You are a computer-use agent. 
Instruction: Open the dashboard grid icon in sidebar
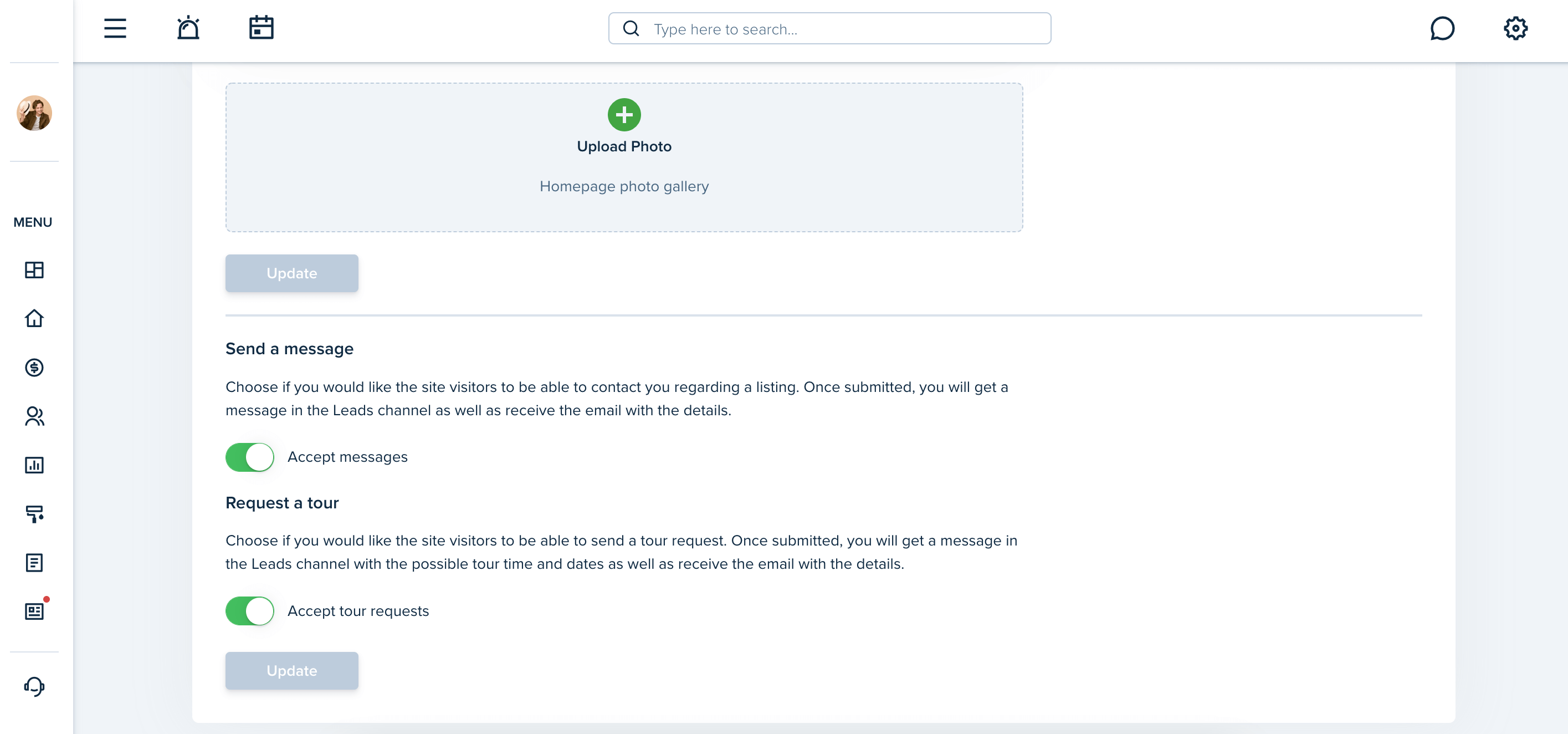pos(34,270)
